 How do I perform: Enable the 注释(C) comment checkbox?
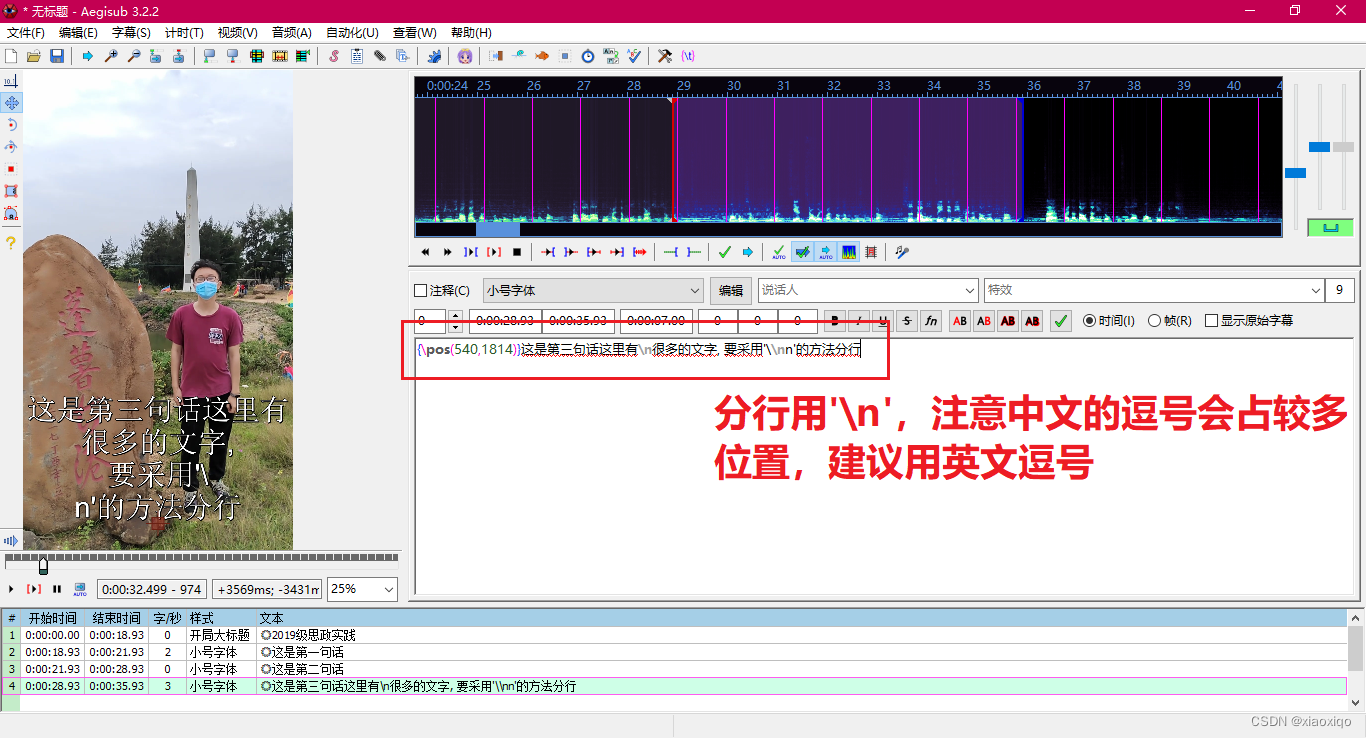pos(418,290)
